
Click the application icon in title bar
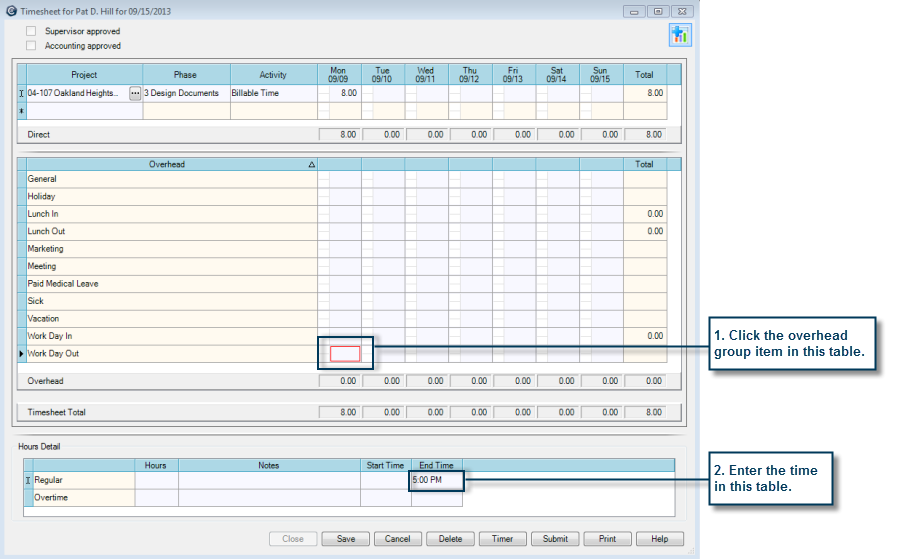coord(10,11)
